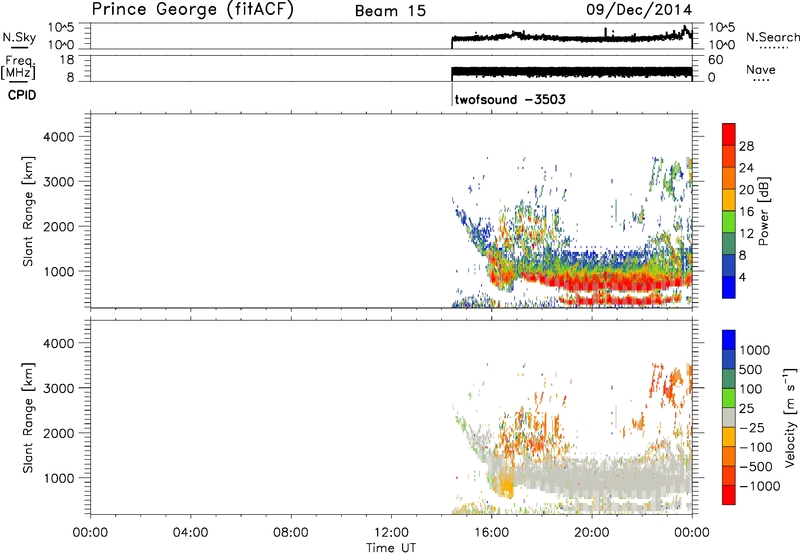Select the bright green 25-100 Velocity swatch
The width and height of the screenshot is (800, 554).
click(729, 398)
